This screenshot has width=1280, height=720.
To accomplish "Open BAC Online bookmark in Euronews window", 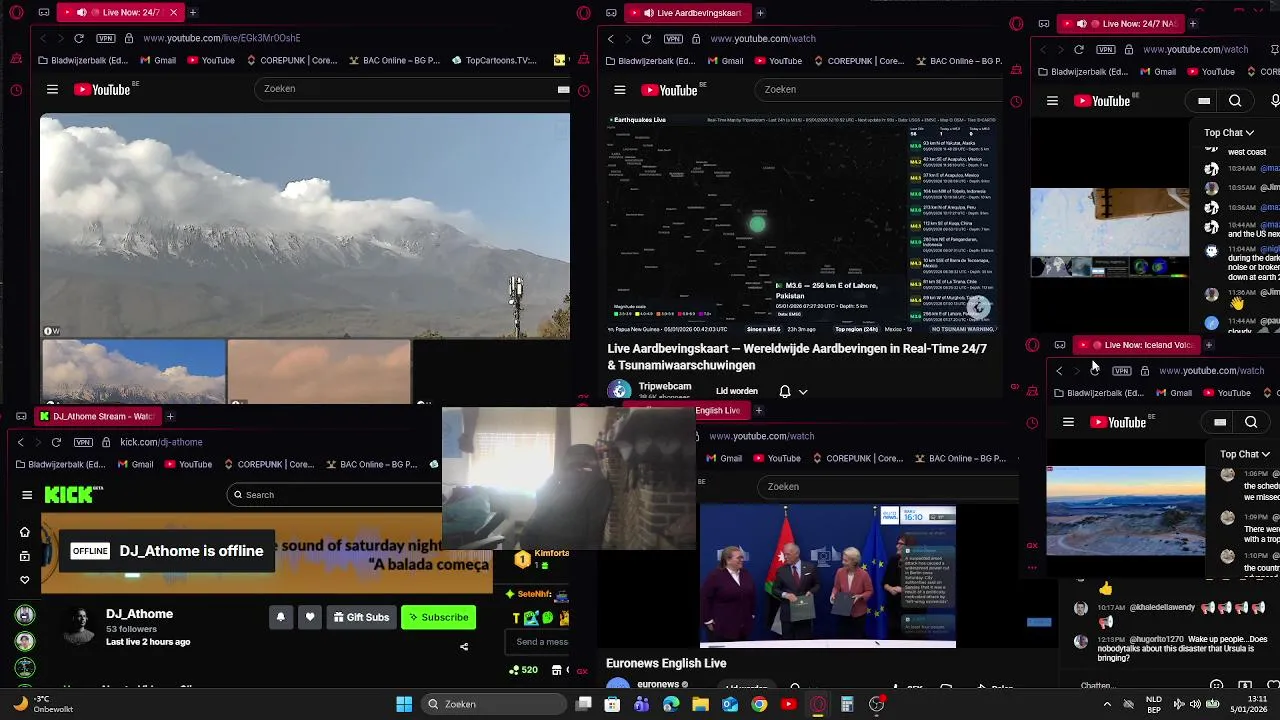I will (958, 458).
